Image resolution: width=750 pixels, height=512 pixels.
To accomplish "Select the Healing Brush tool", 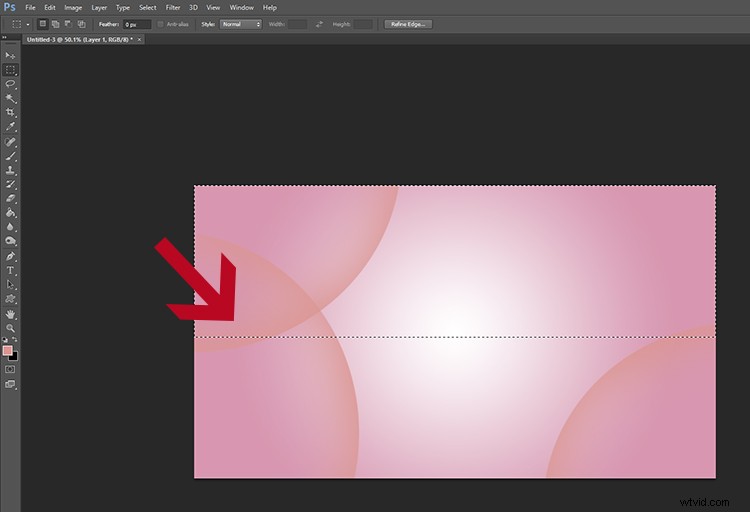I will point(10,142).
